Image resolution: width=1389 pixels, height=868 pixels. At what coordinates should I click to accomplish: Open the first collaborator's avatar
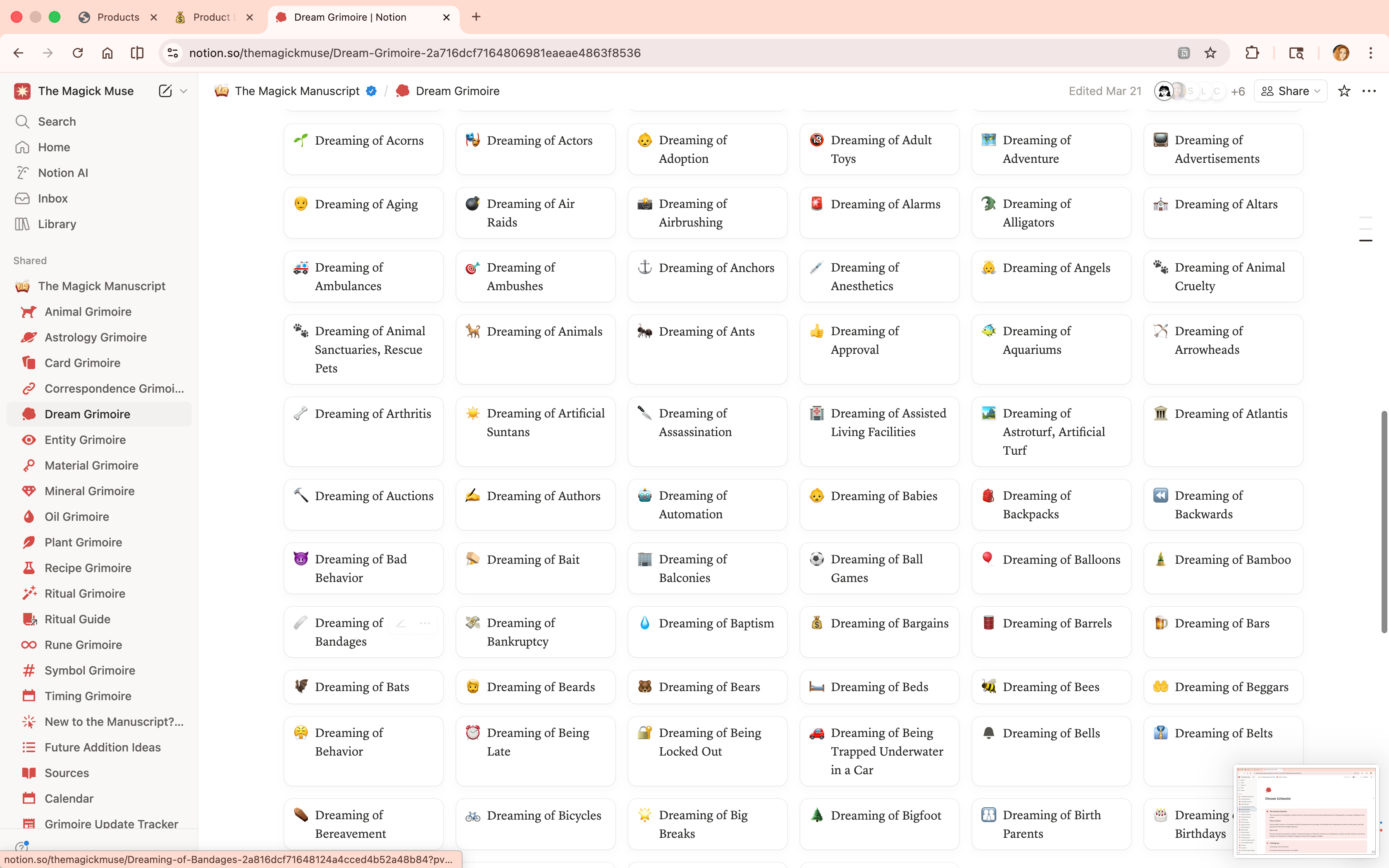1163,91
